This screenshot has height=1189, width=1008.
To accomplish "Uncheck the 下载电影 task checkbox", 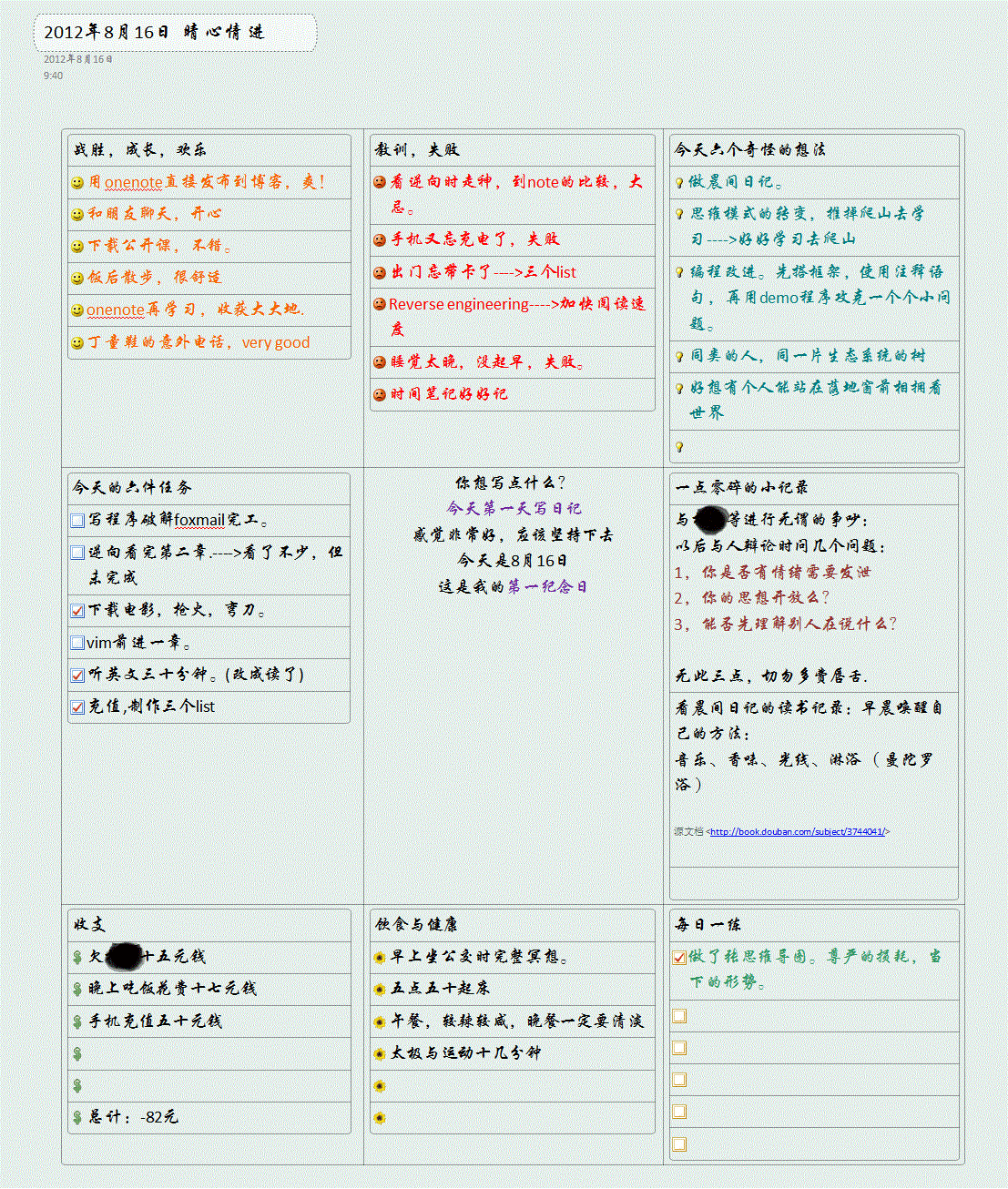I will coord(77,611).
